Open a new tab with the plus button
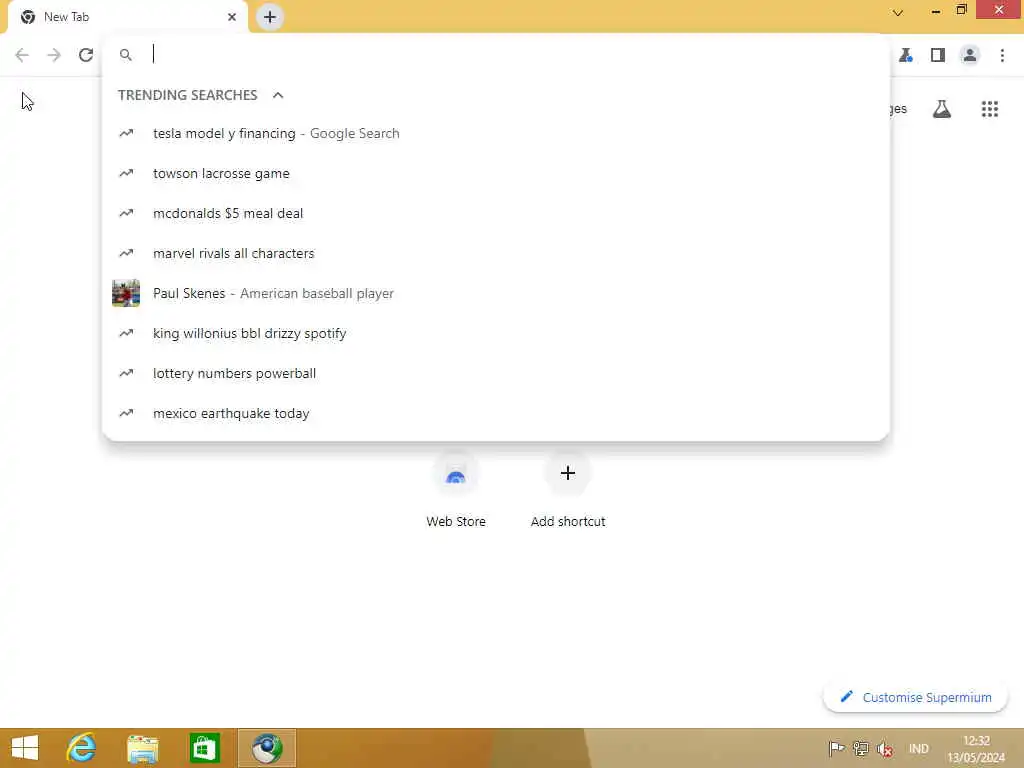Image resolution: width=1024 pixels, height=768 pixels. pyautogui.click(x=270, y=17)
